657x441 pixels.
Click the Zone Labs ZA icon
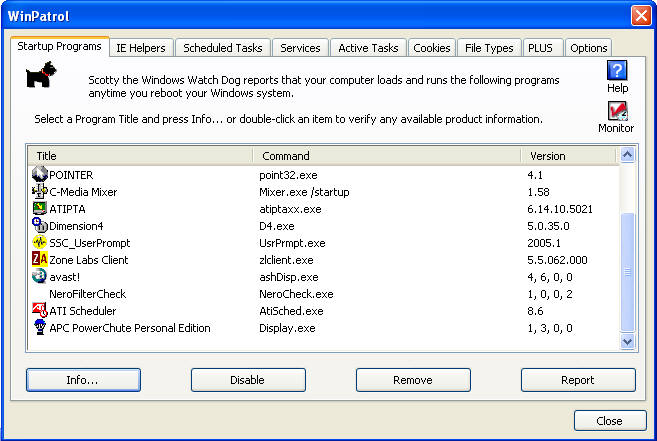point(40,259)
